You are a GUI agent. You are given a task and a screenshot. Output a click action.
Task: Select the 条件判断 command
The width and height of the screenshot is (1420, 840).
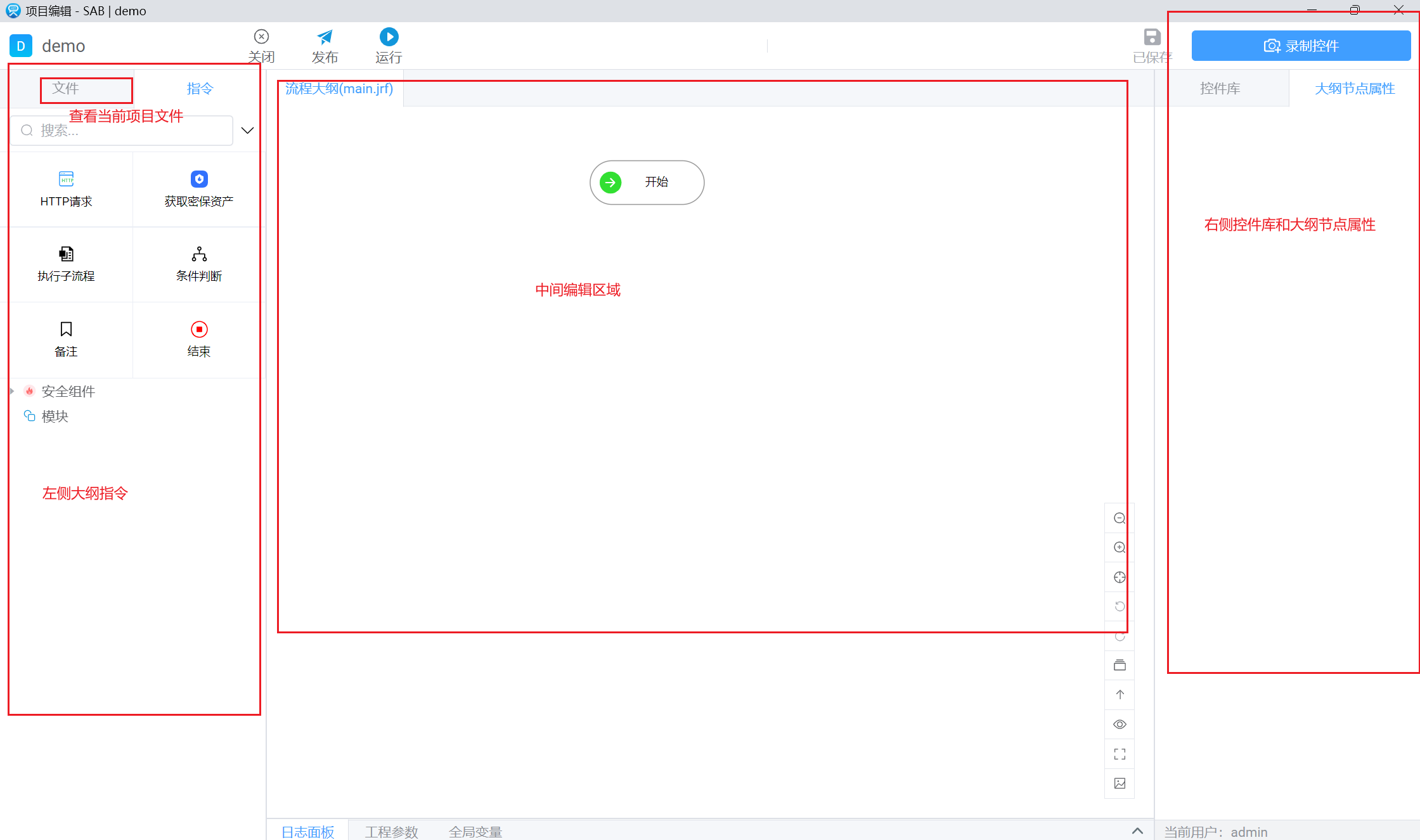pos(199,264)
